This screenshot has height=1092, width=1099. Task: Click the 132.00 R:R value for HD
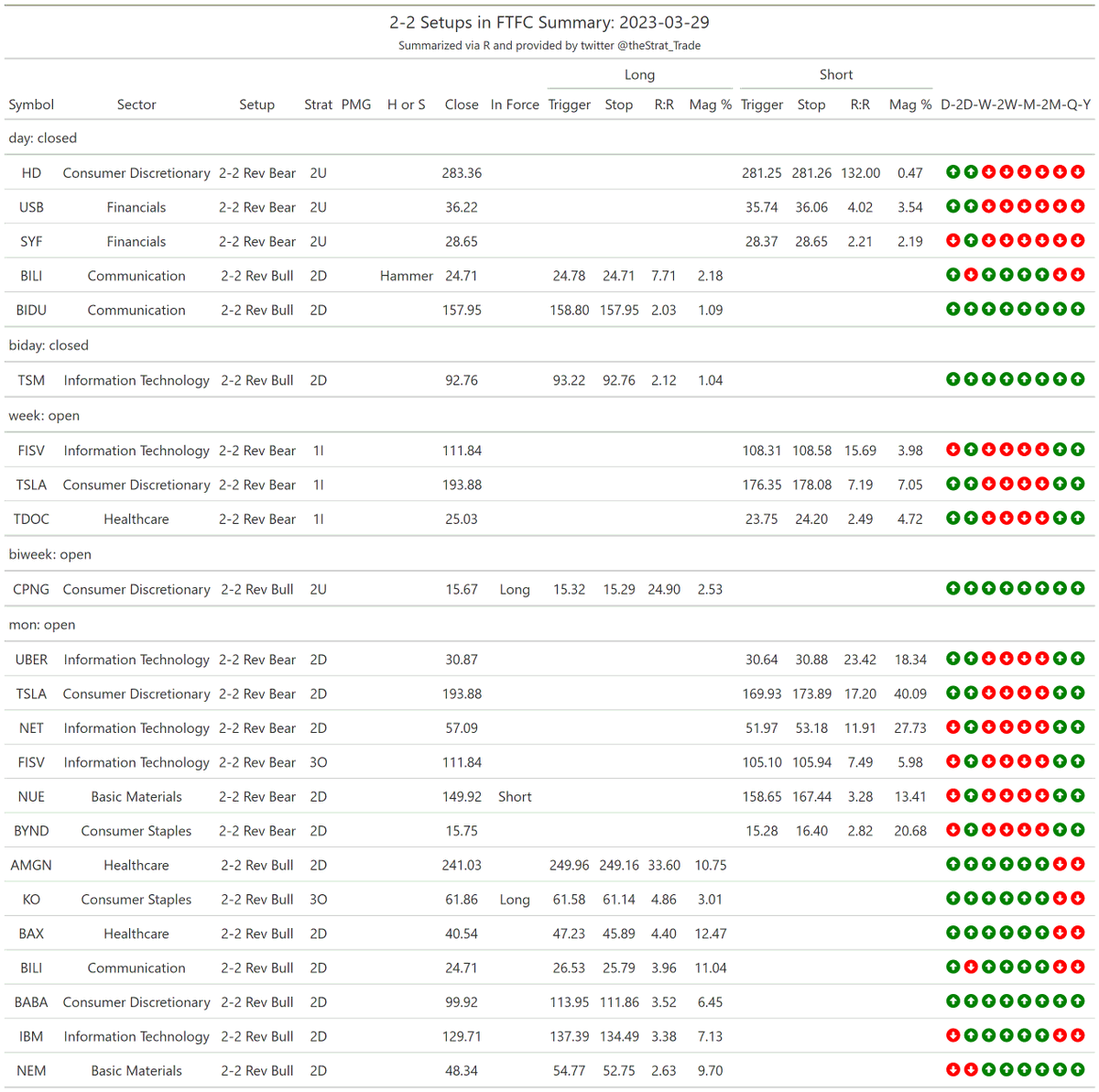click(x=861, y=173)
